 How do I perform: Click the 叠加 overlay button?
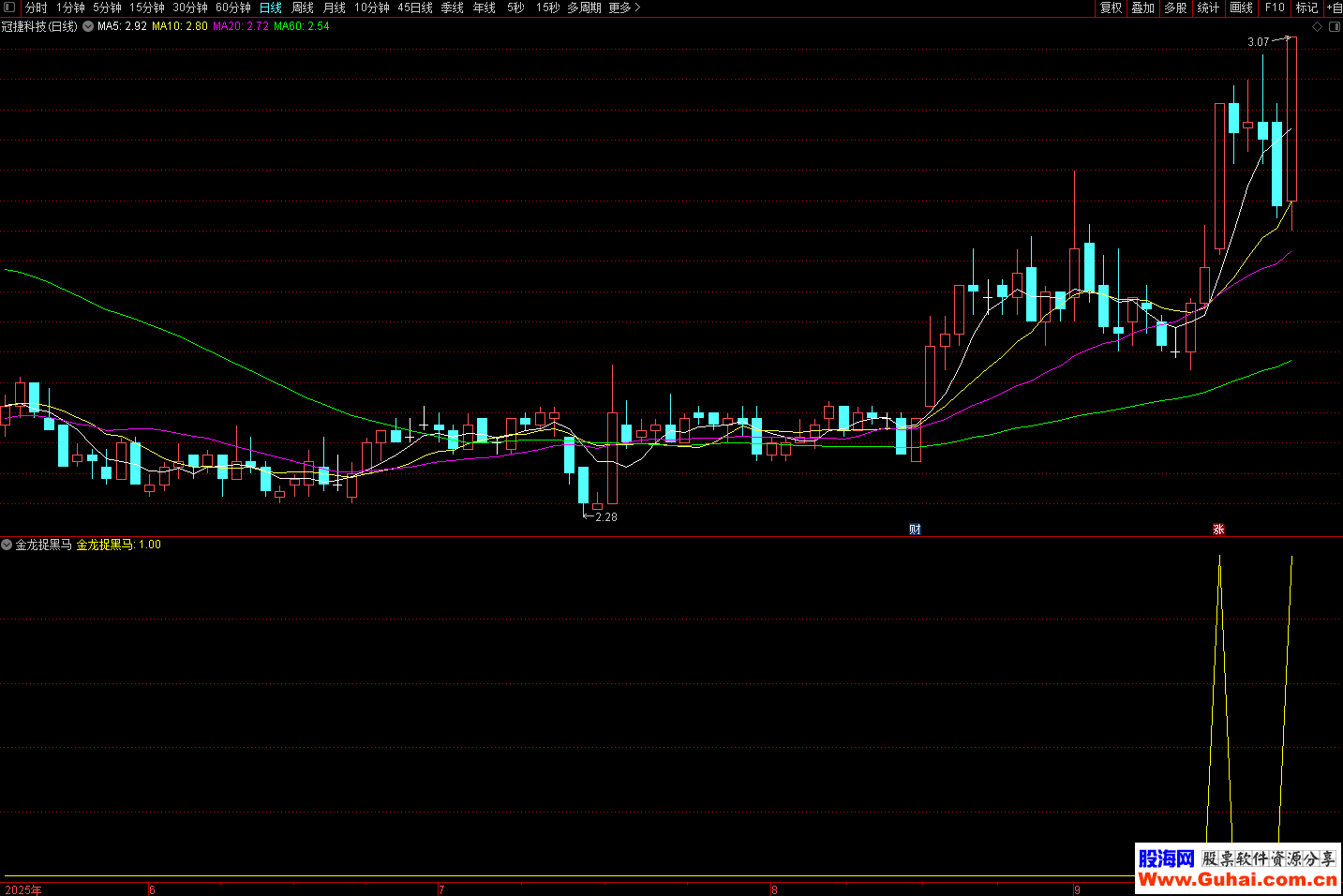(1143, 7)
